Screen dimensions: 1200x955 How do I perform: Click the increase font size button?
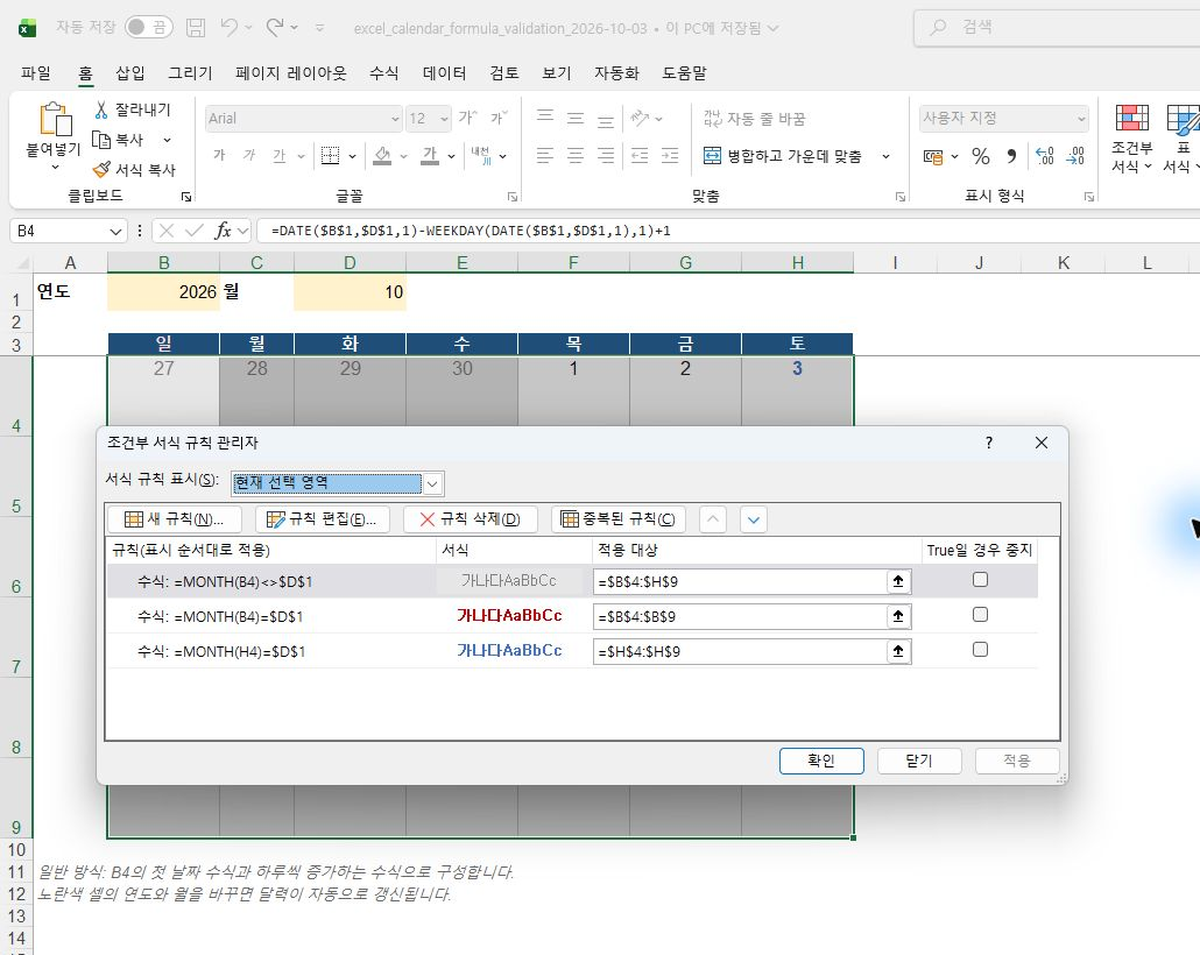click(x=467, y=118)
